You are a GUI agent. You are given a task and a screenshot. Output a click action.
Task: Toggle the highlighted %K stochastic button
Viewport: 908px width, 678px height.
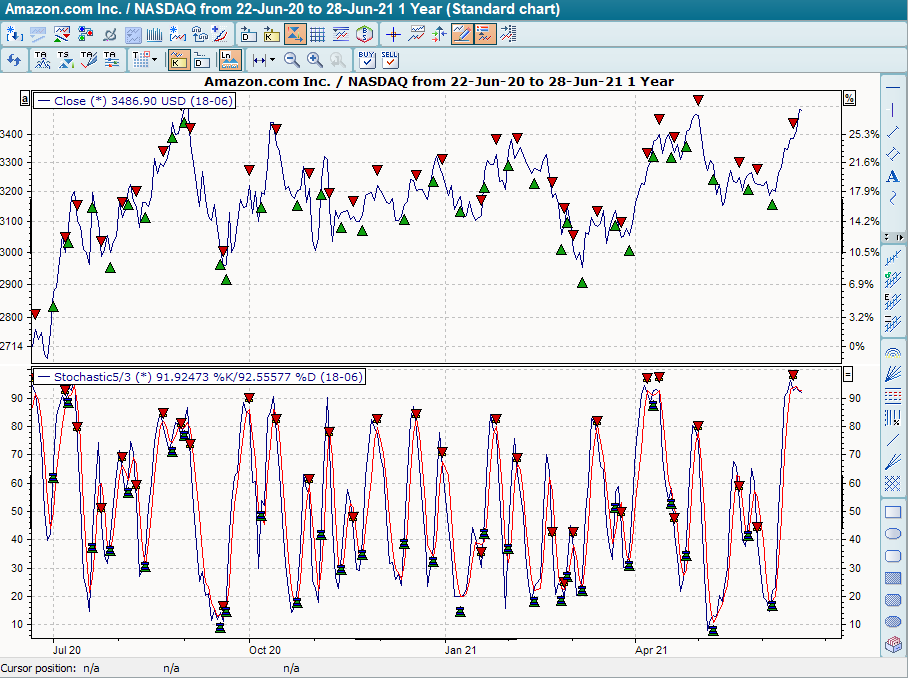(178, 60)
